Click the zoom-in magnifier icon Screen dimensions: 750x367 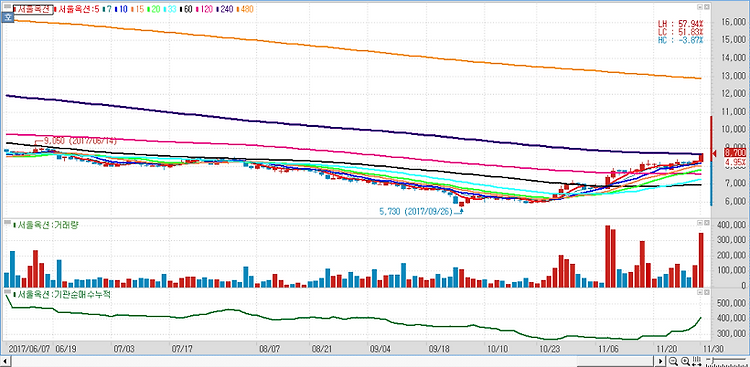coord(685,361)
